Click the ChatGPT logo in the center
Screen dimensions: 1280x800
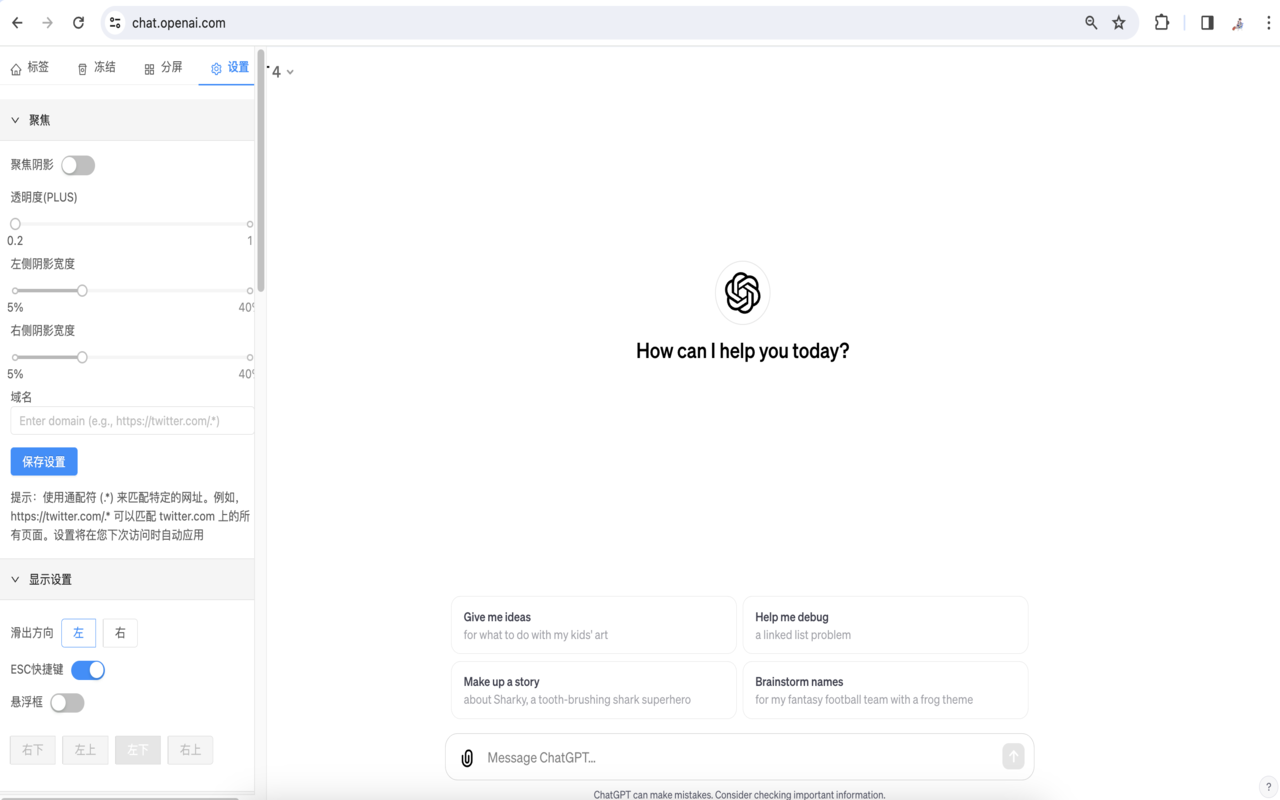coord(742,293)
